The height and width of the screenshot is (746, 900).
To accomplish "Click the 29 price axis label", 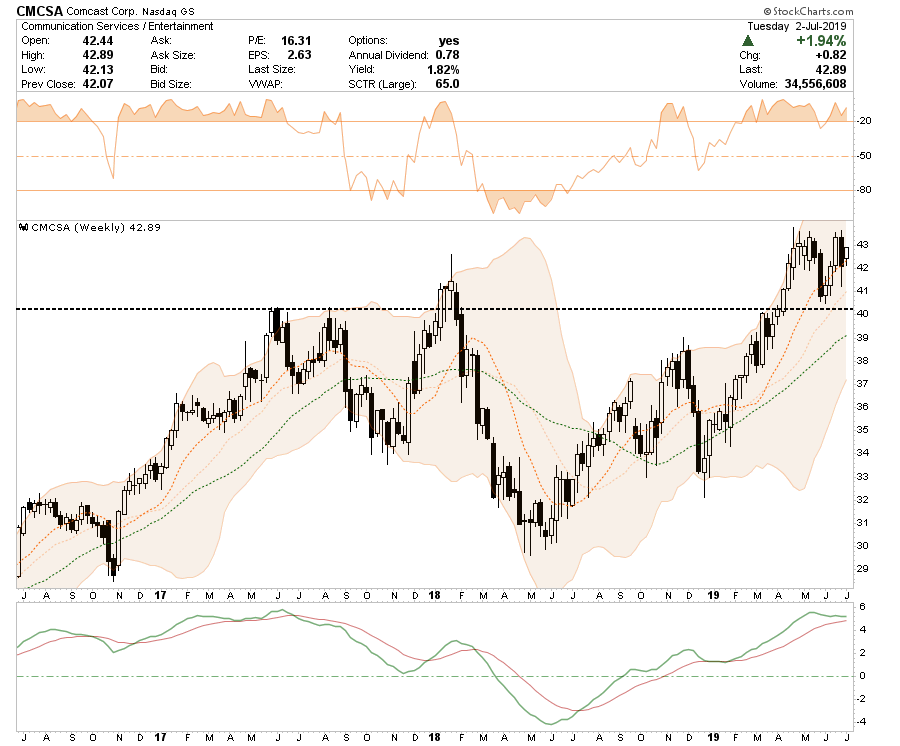I will 862,569.
